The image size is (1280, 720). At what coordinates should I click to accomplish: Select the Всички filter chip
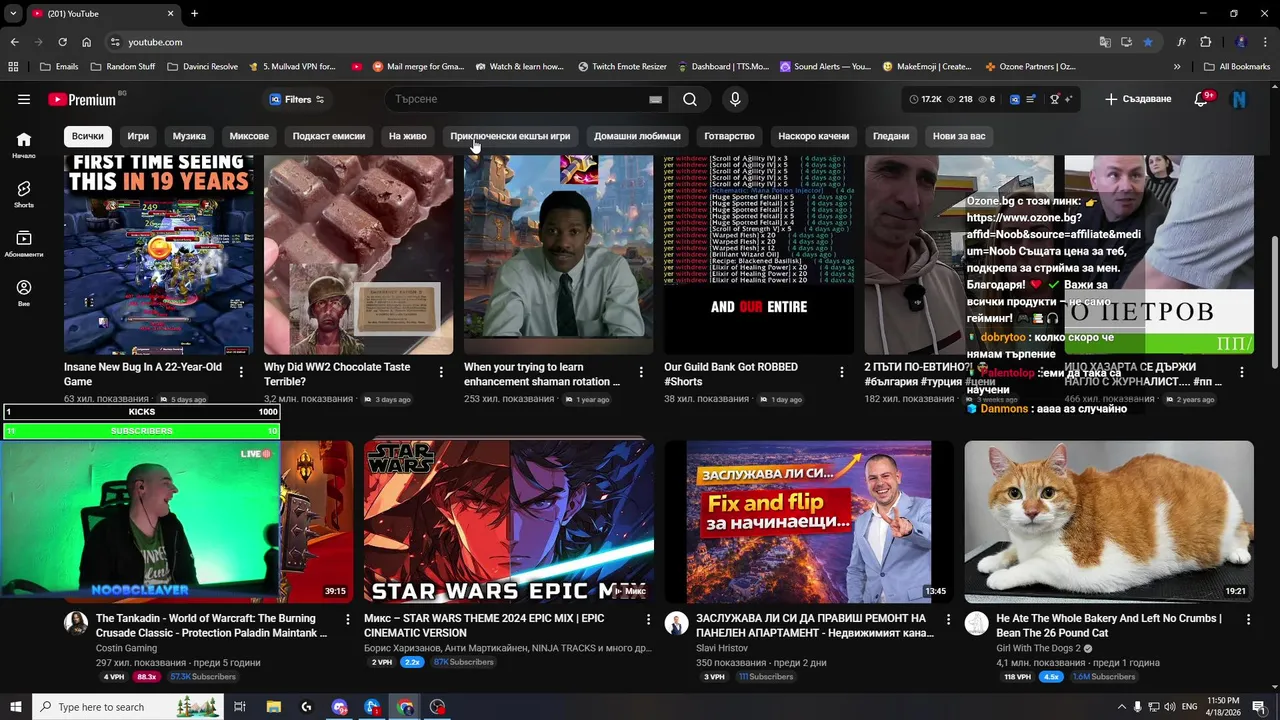pos(88,136)
